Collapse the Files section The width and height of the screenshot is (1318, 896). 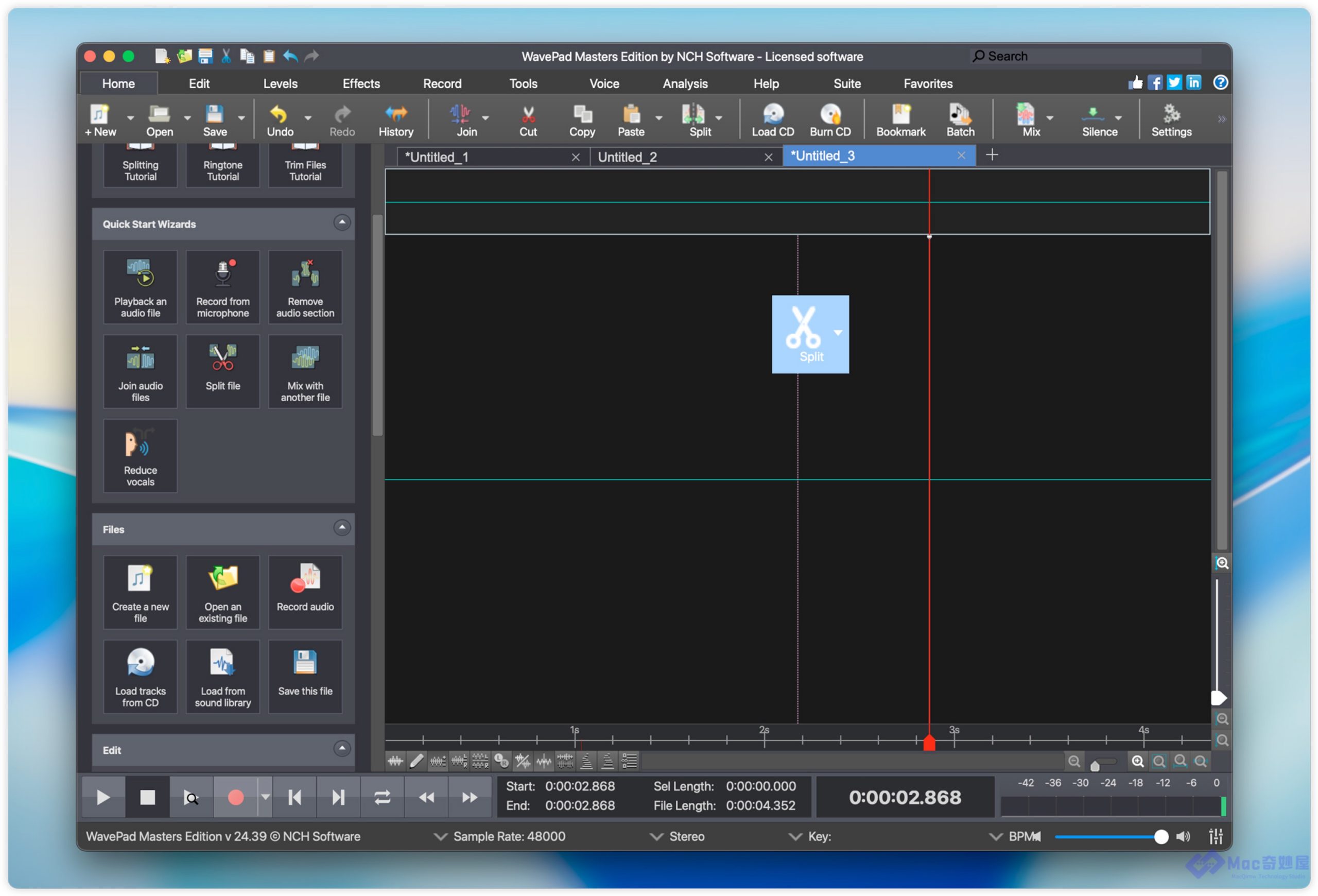point(341,528)
